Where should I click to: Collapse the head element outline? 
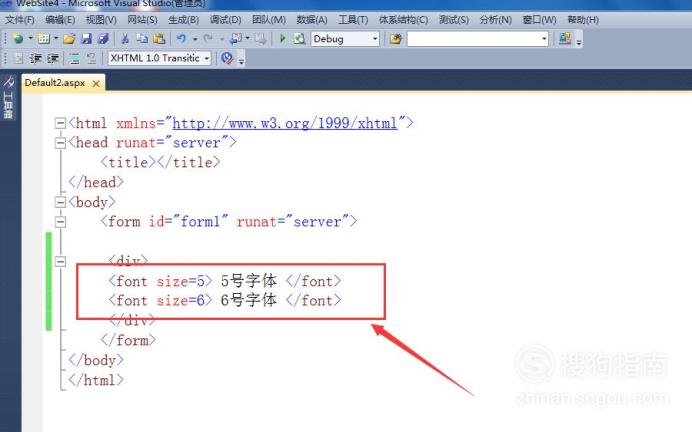pyautogui.click(x=60, y=143)
